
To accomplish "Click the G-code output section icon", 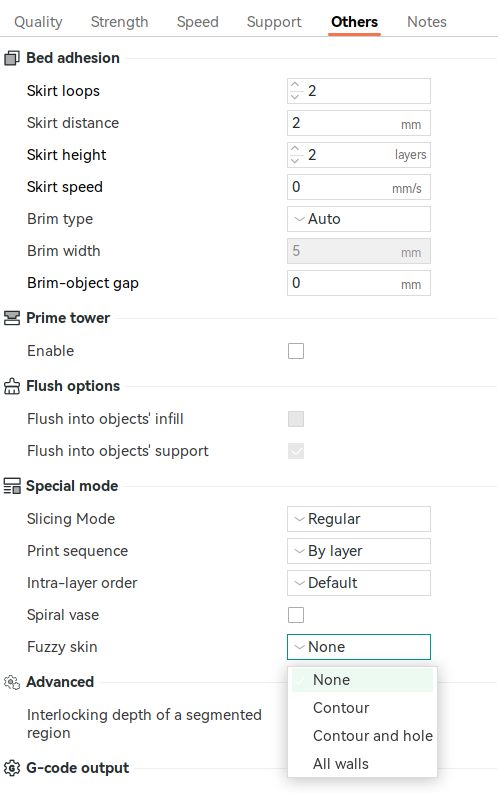I will click(x=12, y=768).
